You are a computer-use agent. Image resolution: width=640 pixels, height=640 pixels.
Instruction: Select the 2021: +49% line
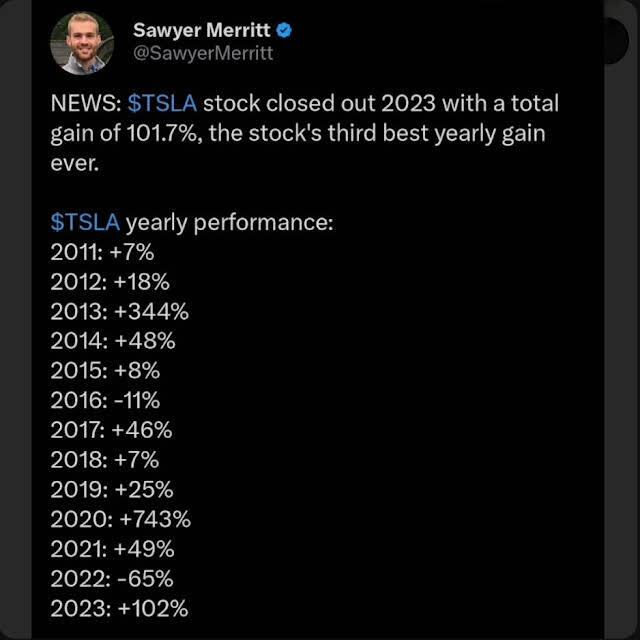pyautogui.click(x=112, y=549)
